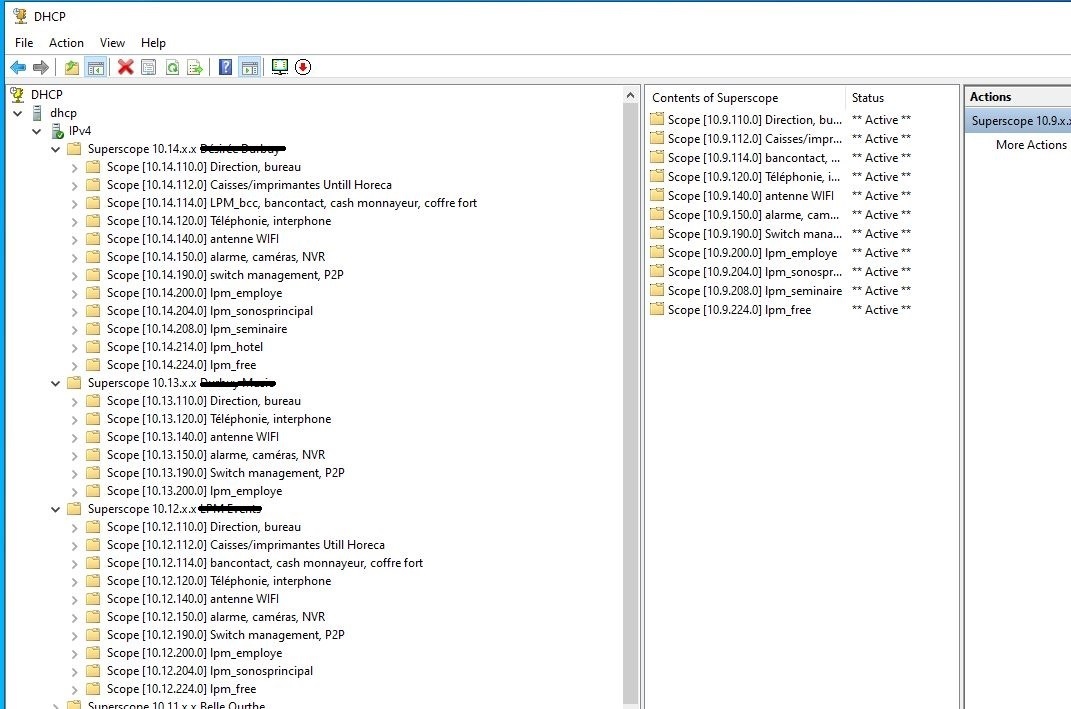Click the Back navigation arrow icon

[18, 67]
